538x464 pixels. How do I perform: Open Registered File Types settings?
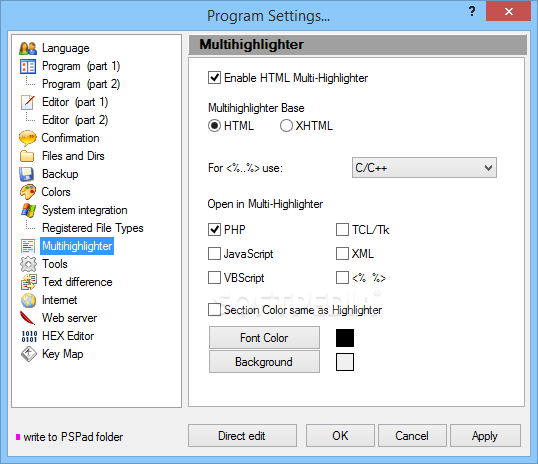[93, 228]
